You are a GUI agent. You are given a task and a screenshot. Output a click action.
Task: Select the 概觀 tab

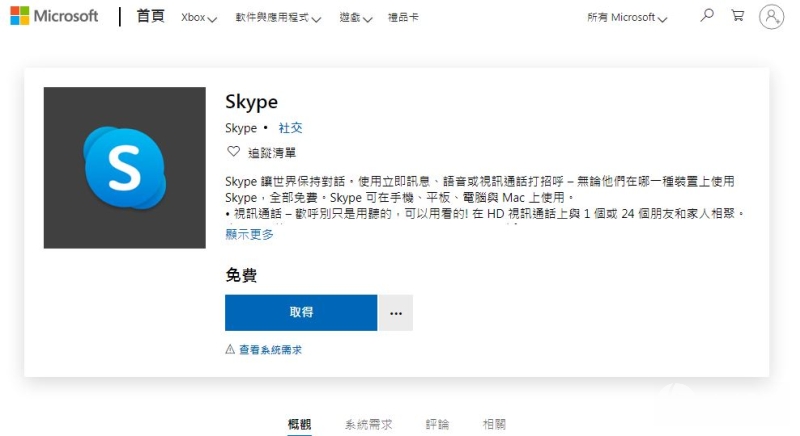coord(299,424)
